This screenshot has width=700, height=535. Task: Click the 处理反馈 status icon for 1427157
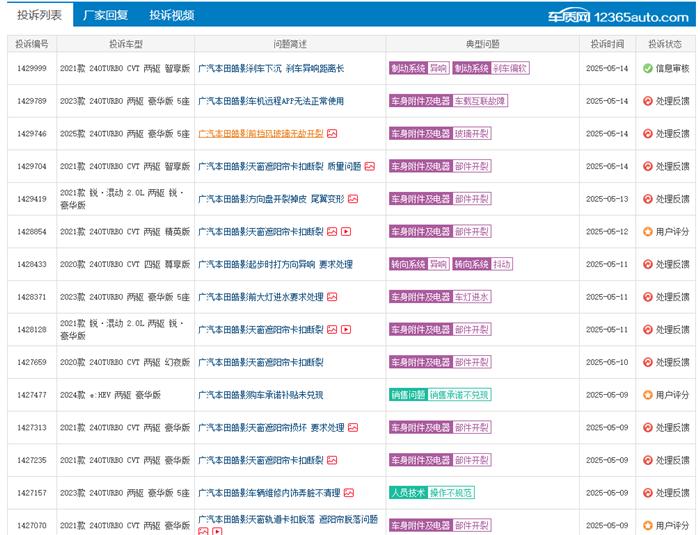tap(648, 493)
